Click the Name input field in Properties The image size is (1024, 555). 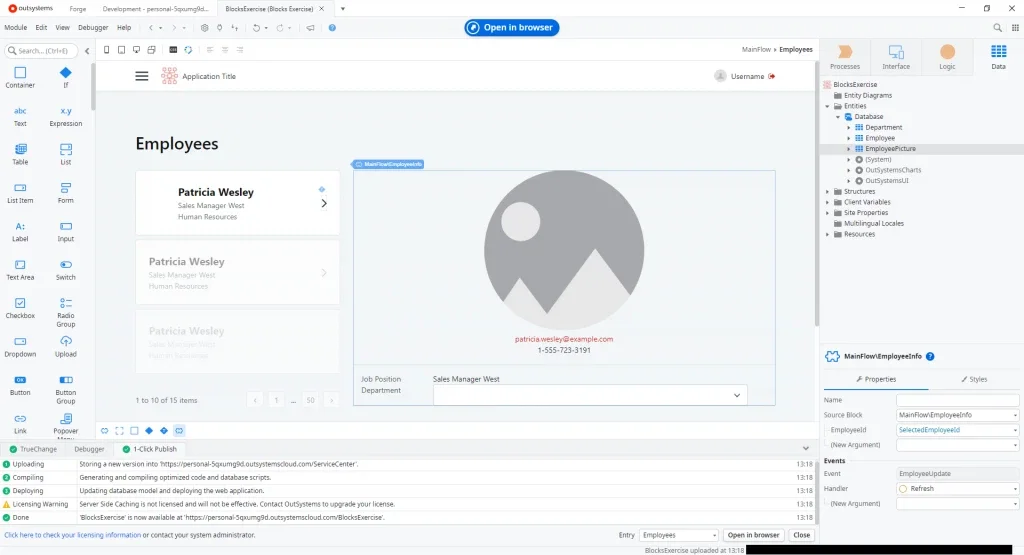click(x=957, y=400)
